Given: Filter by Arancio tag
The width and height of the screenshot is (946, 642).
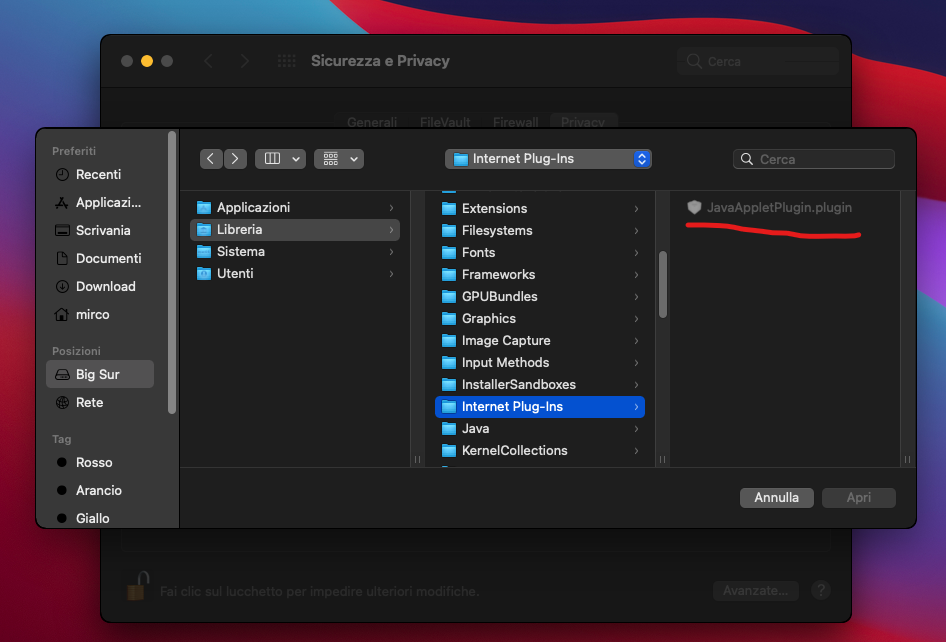Looking at the screenshot, I should pos(89,491).
